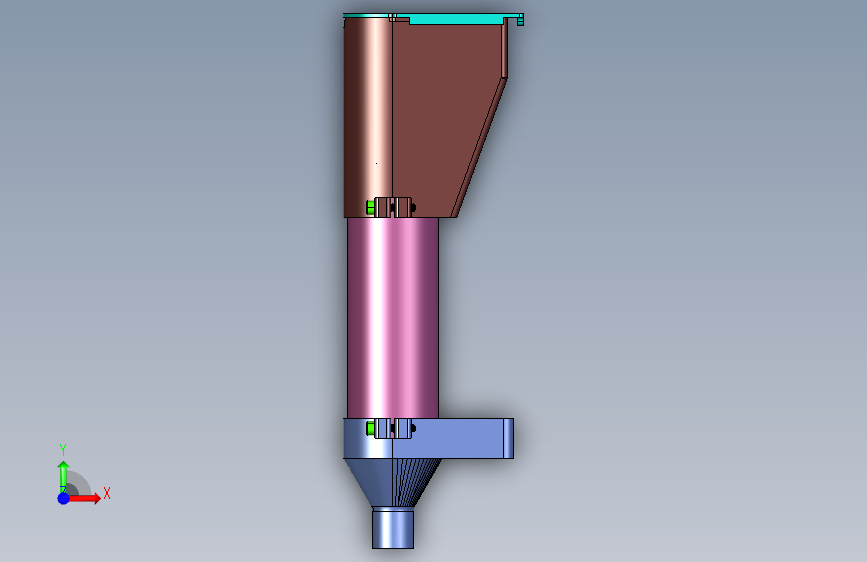The width and height of the screenshot is (867, 562).
Task: Select the upper green bolt head
Action: coord(370,207)
